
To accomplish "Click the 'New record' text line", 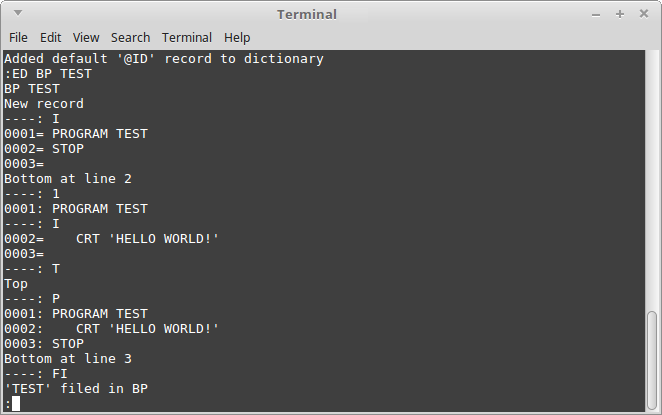I will 44,104.
